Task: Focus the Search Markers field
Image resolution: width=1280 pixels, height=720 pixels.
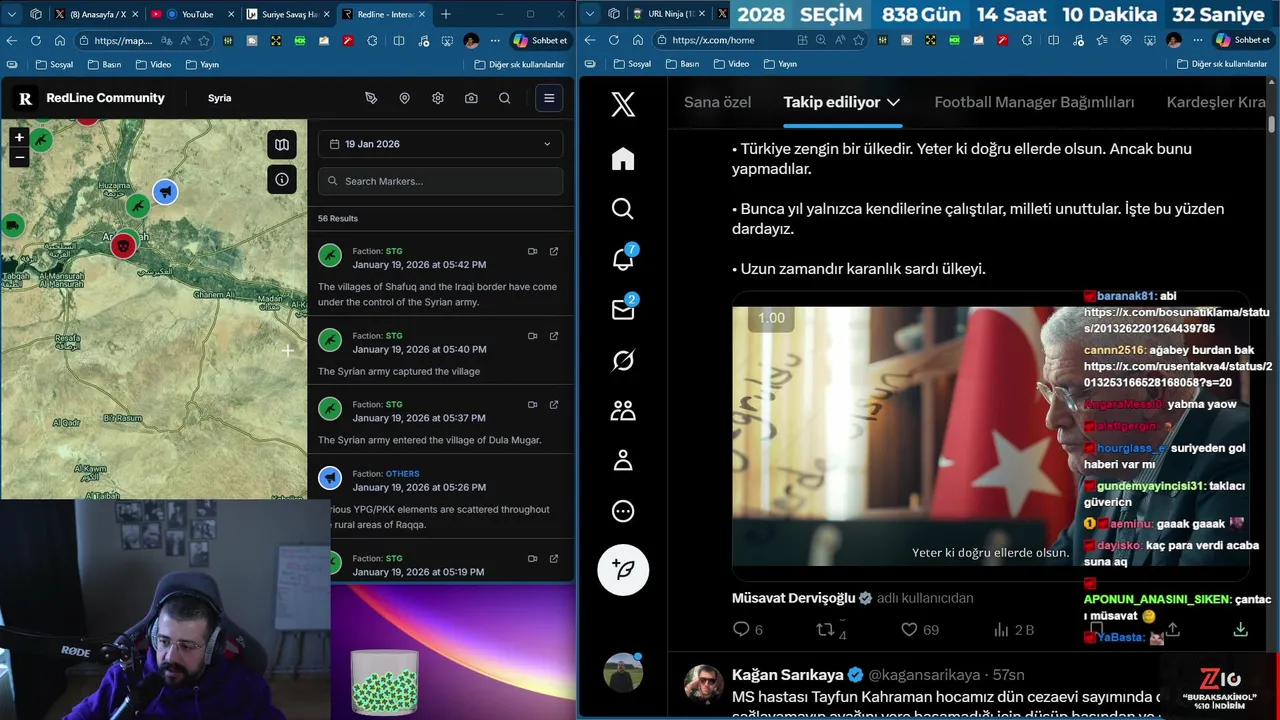Action: click(x=440, y=181)
